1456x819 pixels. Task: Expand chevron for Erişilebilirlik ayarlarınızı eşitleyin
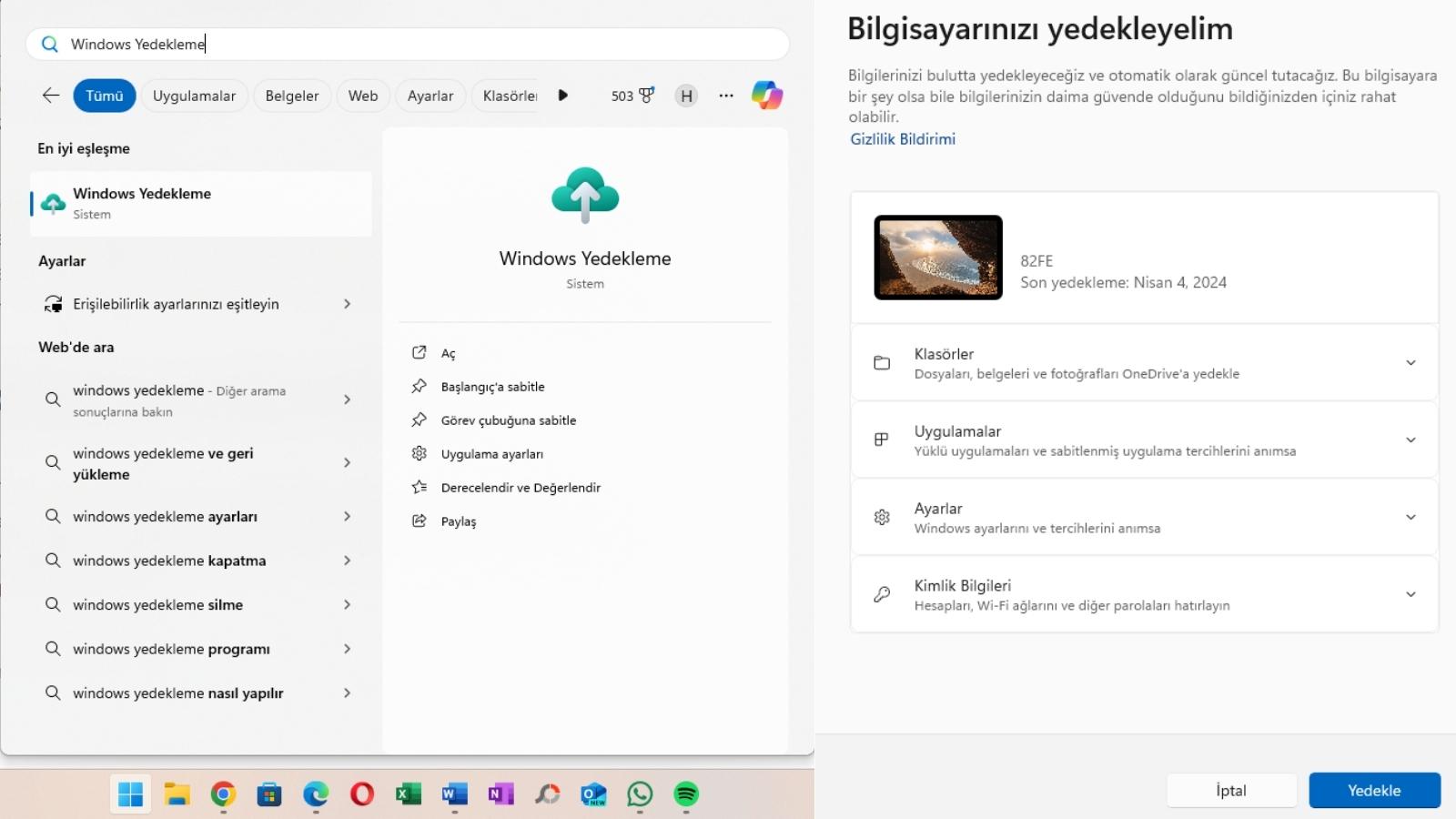pos(347,304)
